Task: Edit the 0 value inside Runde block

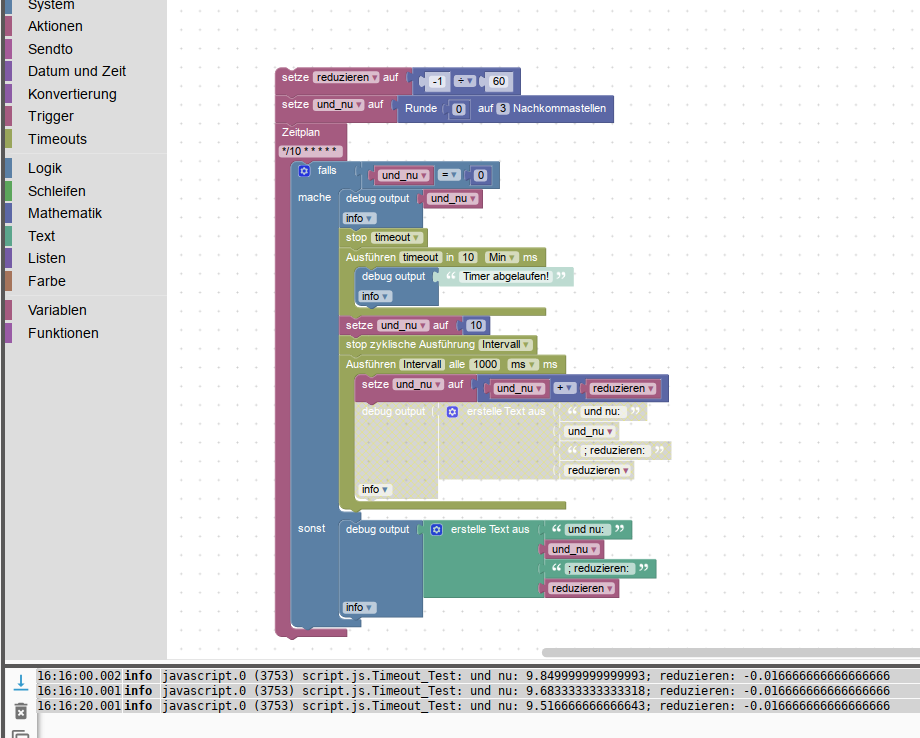Action: 459,109
